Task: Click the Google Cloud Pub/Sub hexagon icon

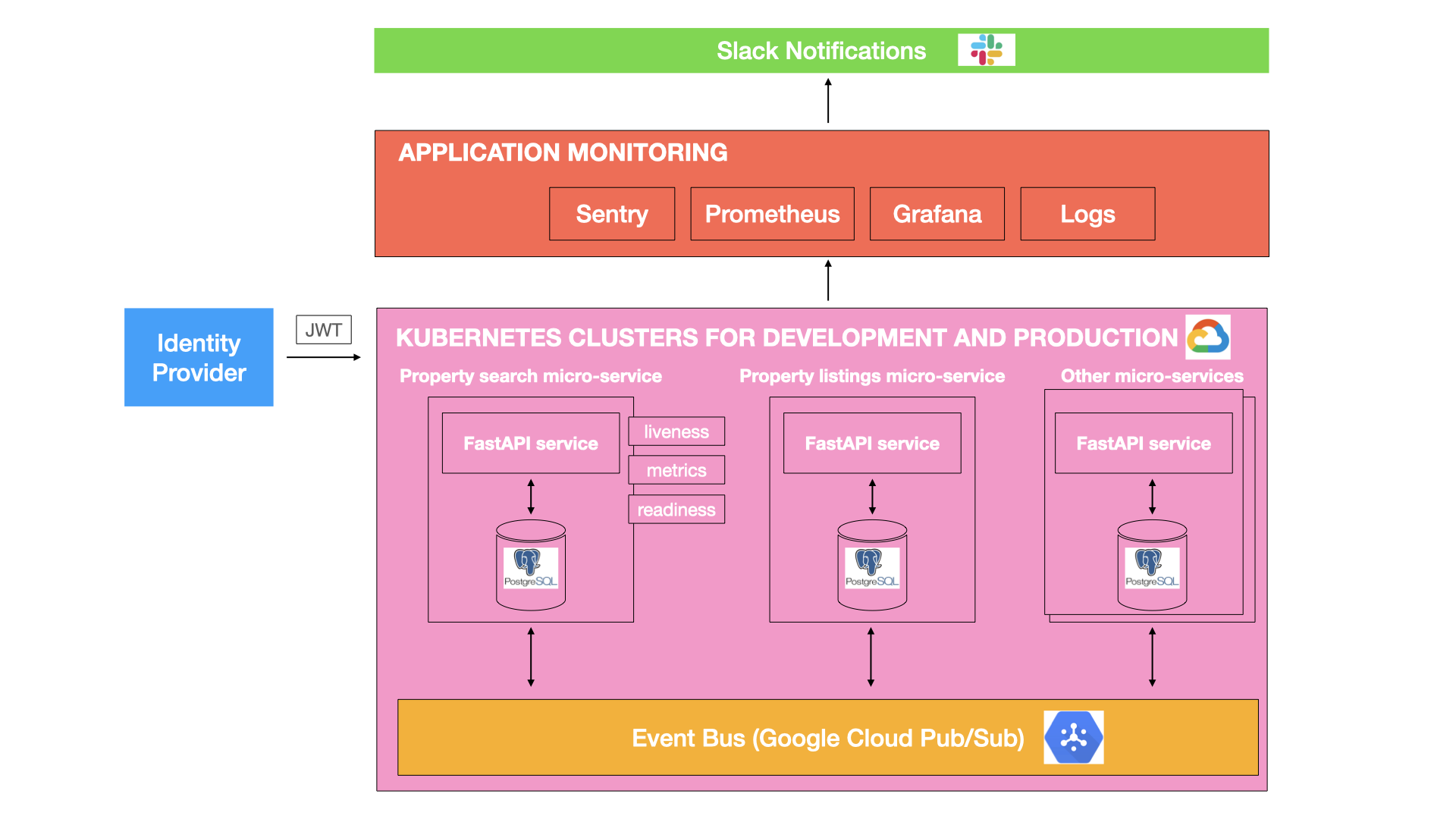Action: tap(1073, 737)
